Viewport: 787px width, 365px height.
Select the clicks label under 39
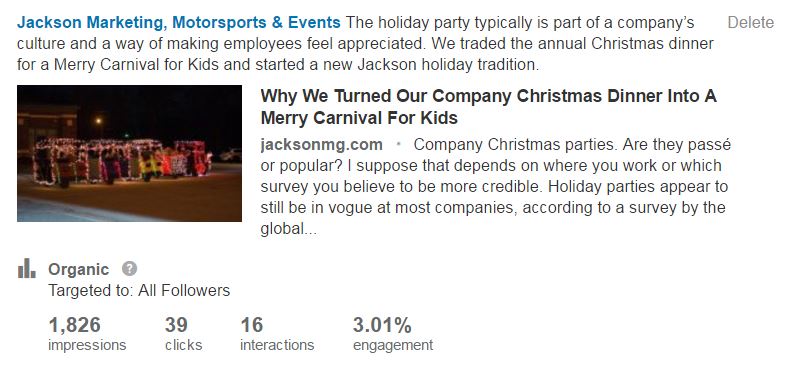184,345
